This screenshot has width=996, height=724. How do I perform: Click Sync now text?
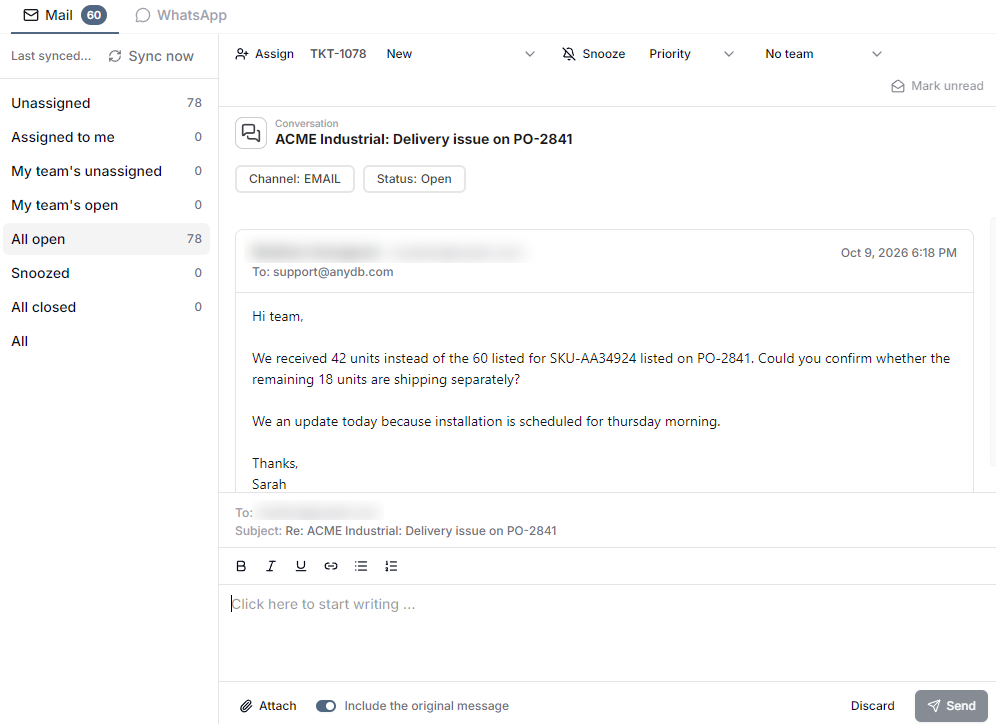click(x=161, y=56)
